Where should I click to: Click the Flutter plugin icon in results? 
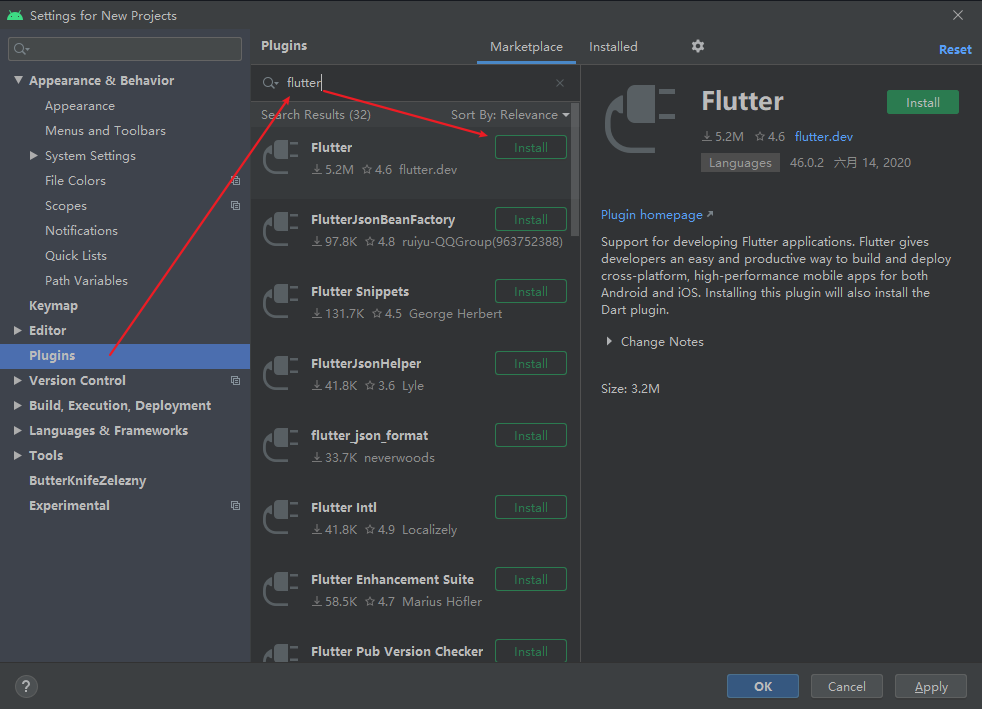(x=281, y=158)
